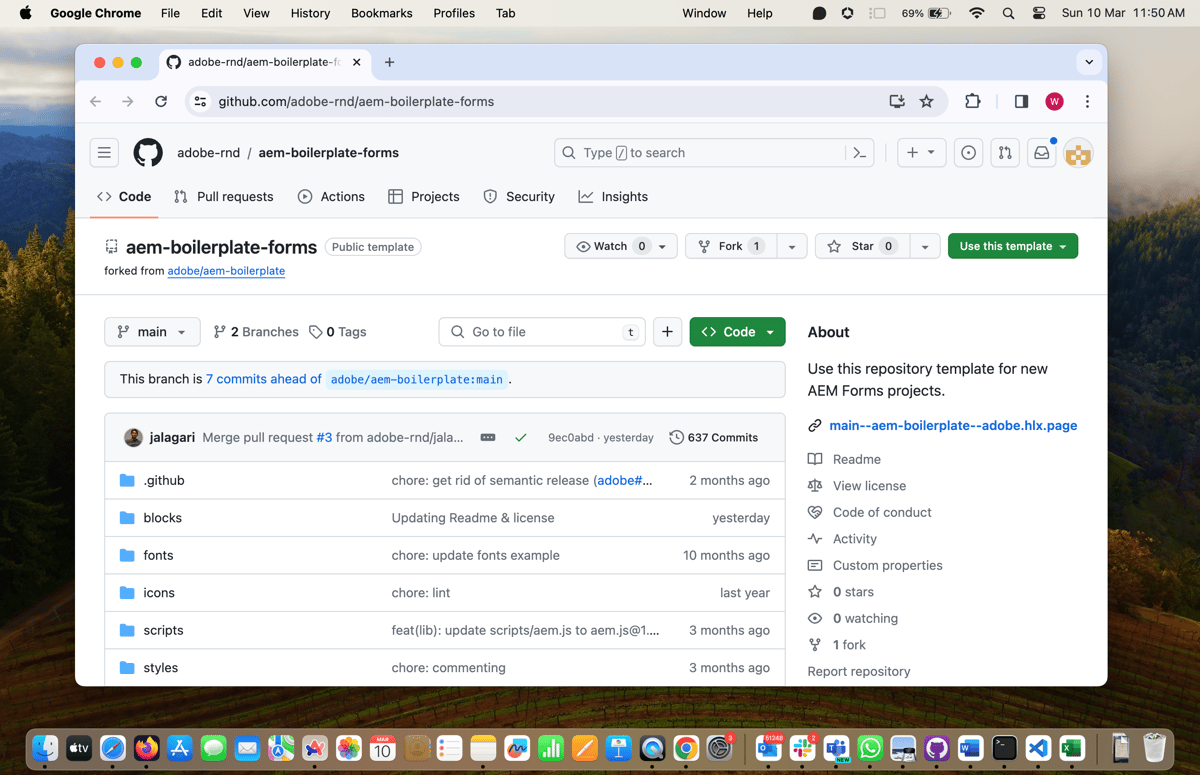Toggle the browser sidebar panel icon
Image resolution: width=1200 pixels, height=775 pixels.
[1020, 101]
